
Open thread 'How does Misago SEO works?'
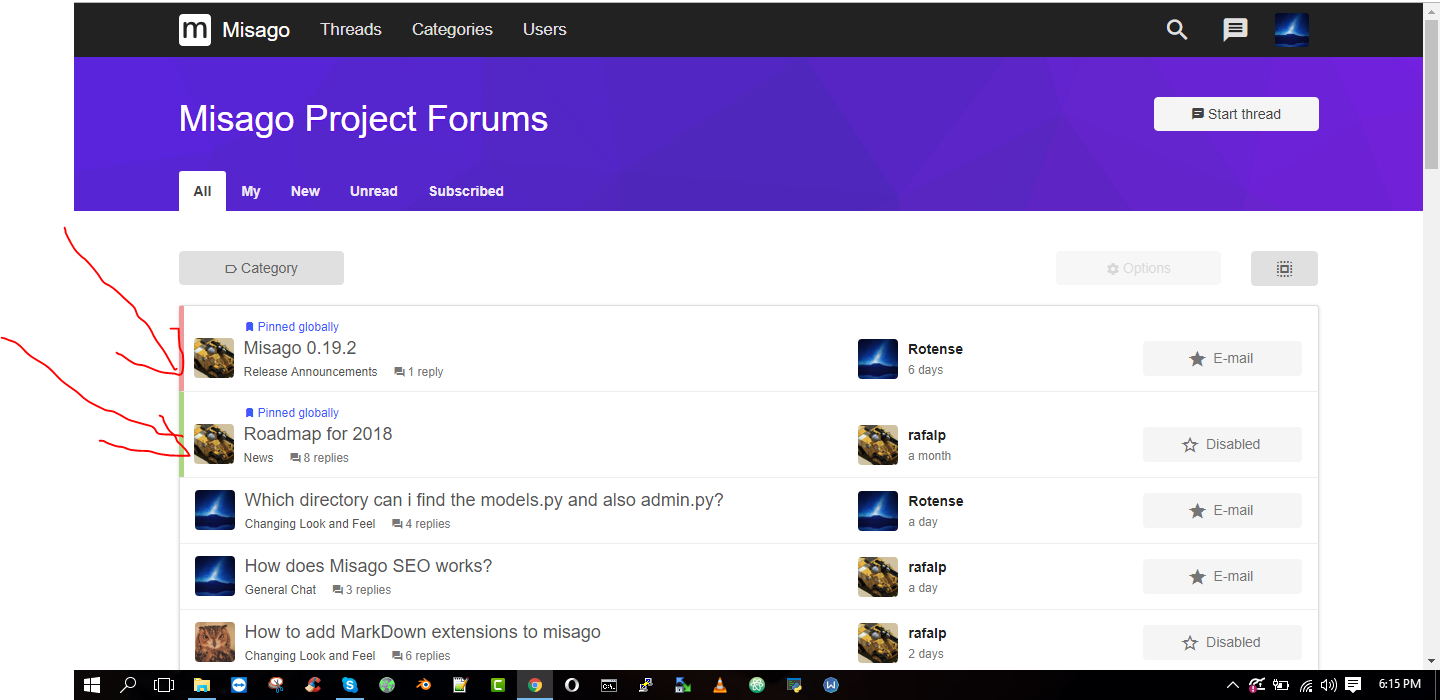point(368,566)
